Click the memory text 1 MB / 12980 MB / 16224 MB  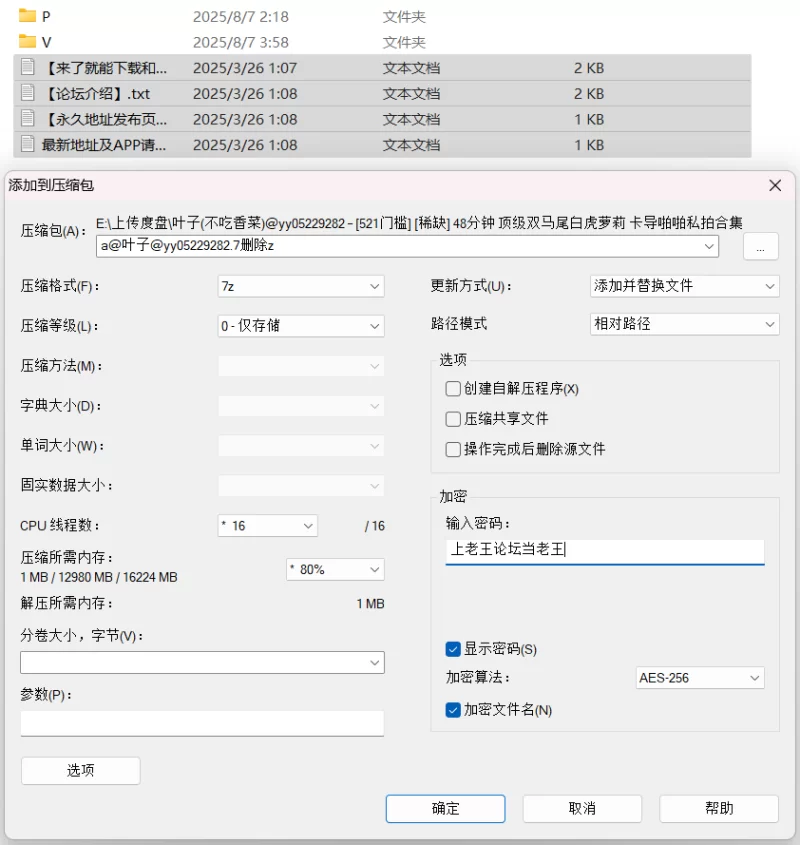(x=99, y=577)
